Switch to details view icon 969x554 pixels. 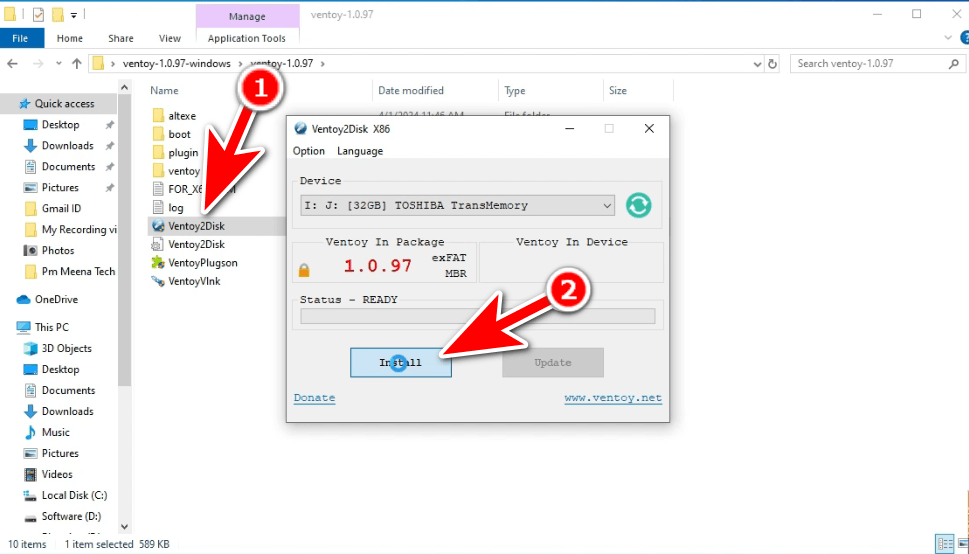point(944,544)
